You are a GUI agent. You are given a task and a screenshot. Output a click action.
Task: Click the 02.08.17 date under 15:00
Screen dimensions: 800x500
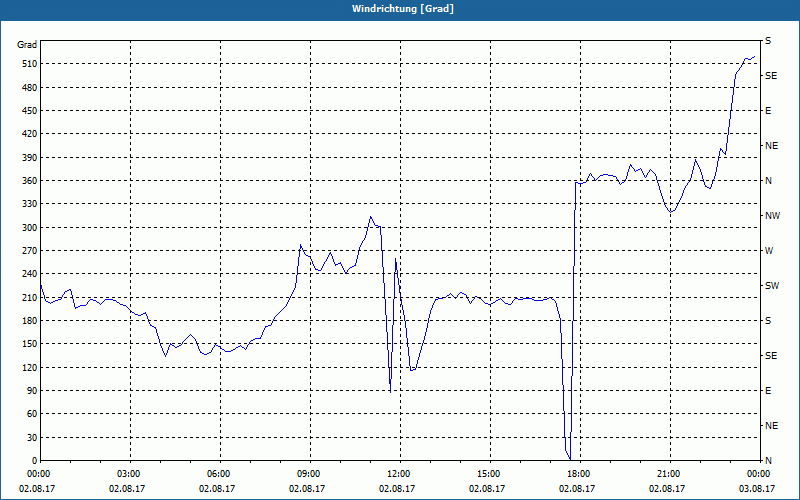tap(487, 489)
